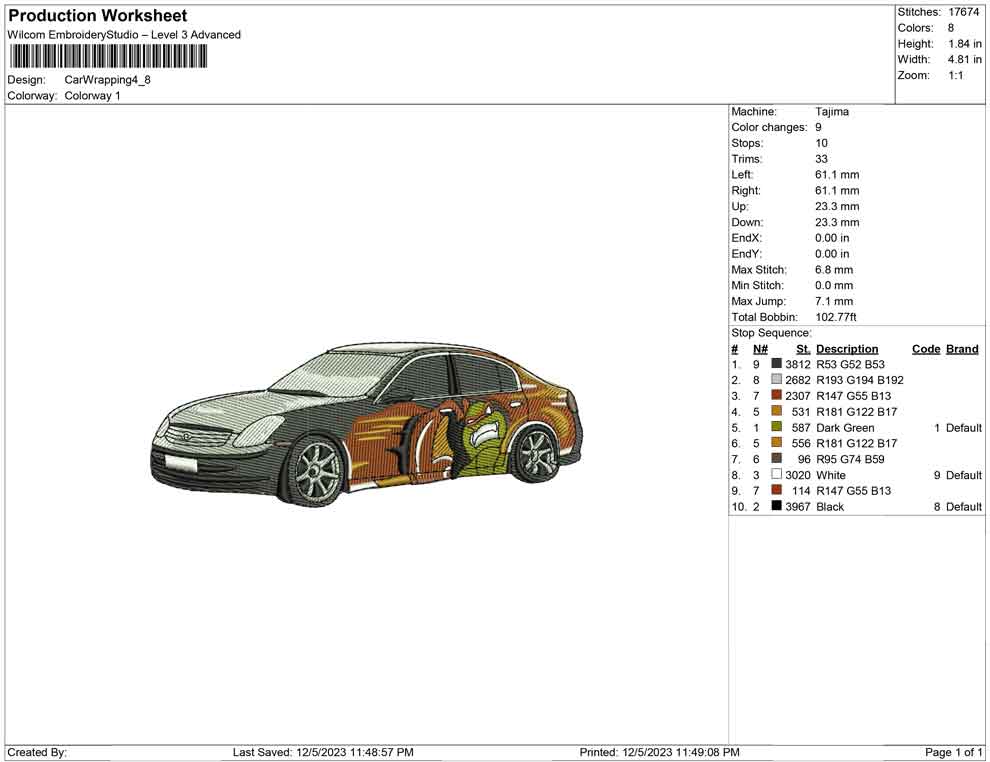The height and width of the screenshot is (762, 990).
Task: Click the Code column header
Action: [926, 349]
